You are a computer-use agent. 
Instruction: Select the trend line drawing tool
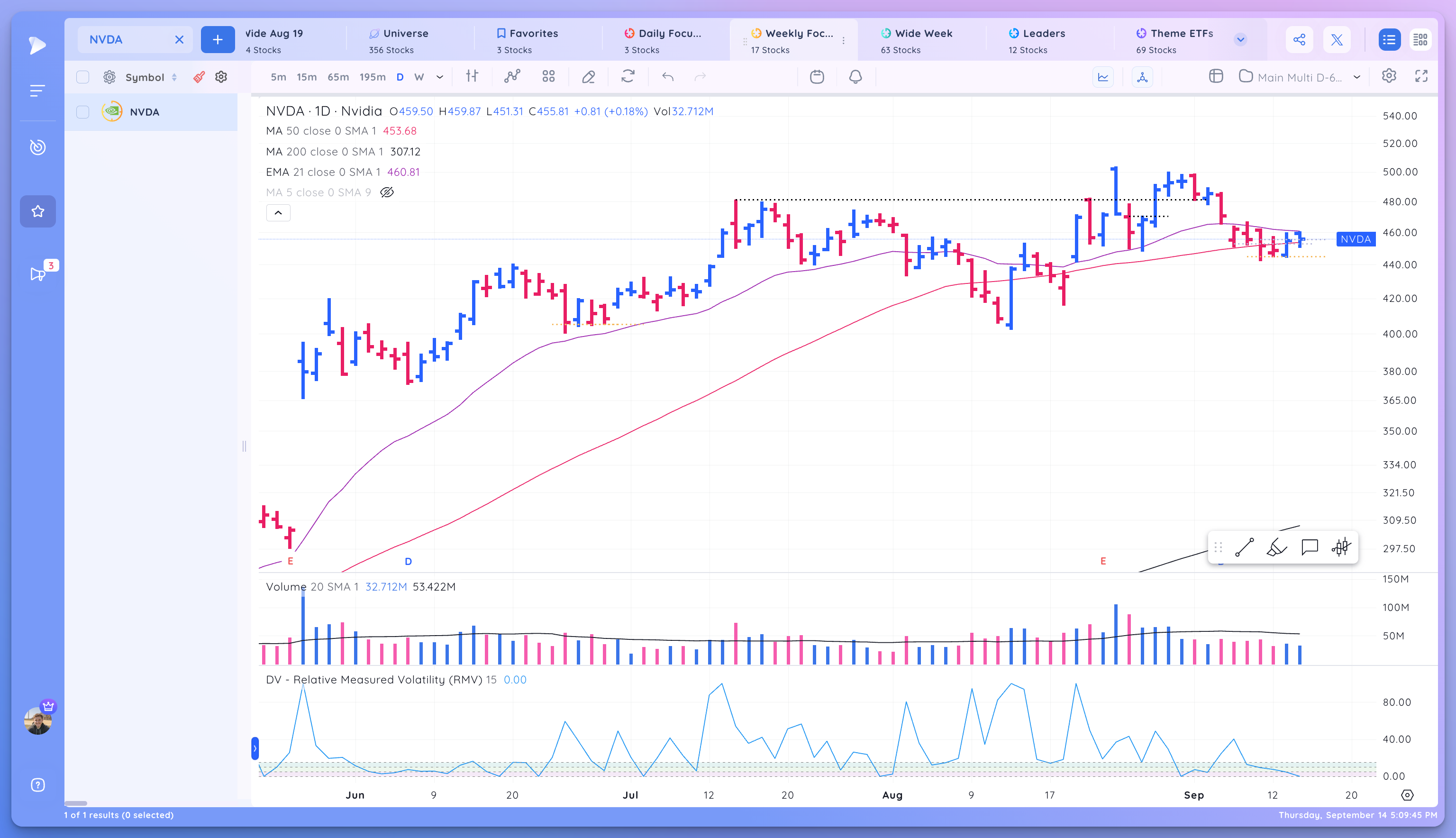point(1244,547)
